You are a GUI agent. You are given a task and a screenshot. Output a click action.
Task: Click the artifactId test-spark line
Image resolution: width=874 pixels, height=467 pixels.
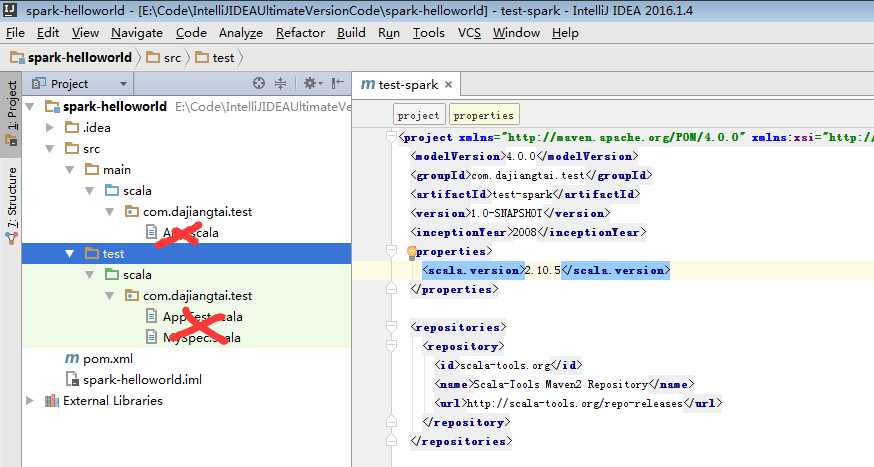pyautogui.click(x=525, y=194)
